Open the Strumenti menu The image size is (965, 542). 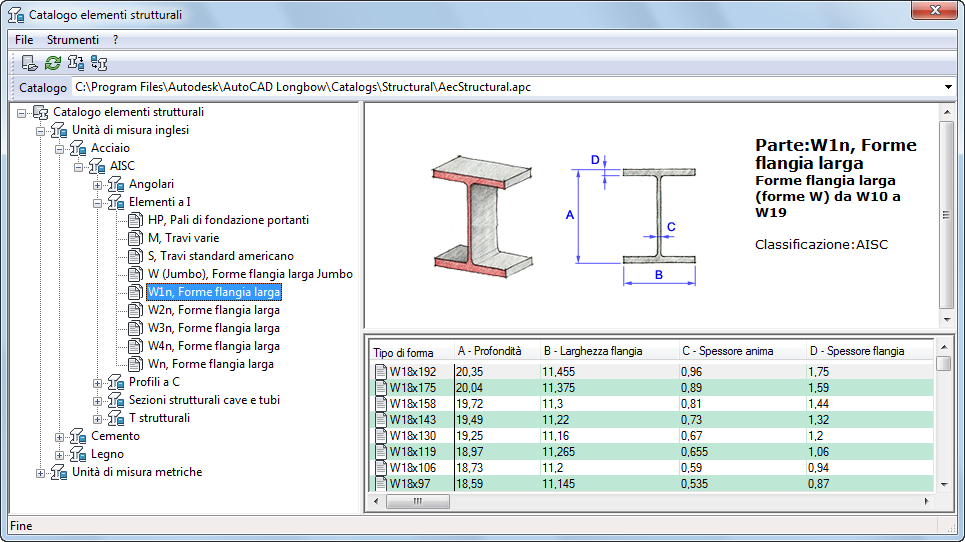click(73, 40)
